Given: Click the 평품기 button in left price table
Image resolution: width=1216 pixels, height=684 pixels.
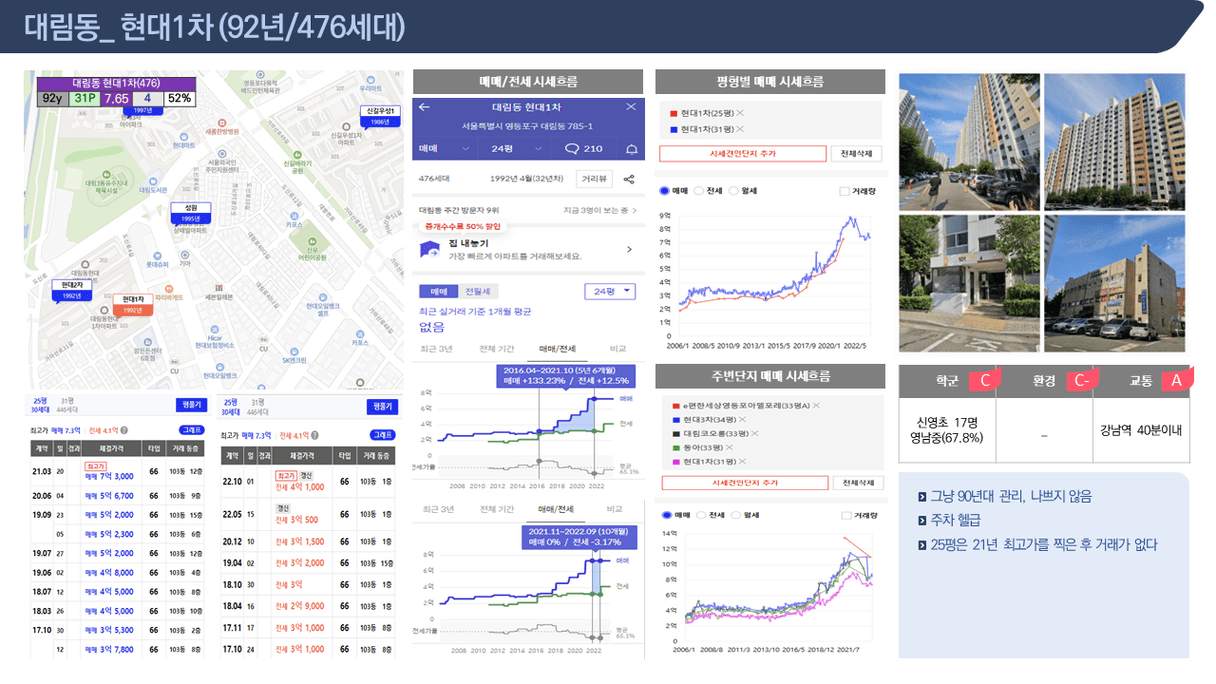Looking at the screenshot, I should (190, 405).
